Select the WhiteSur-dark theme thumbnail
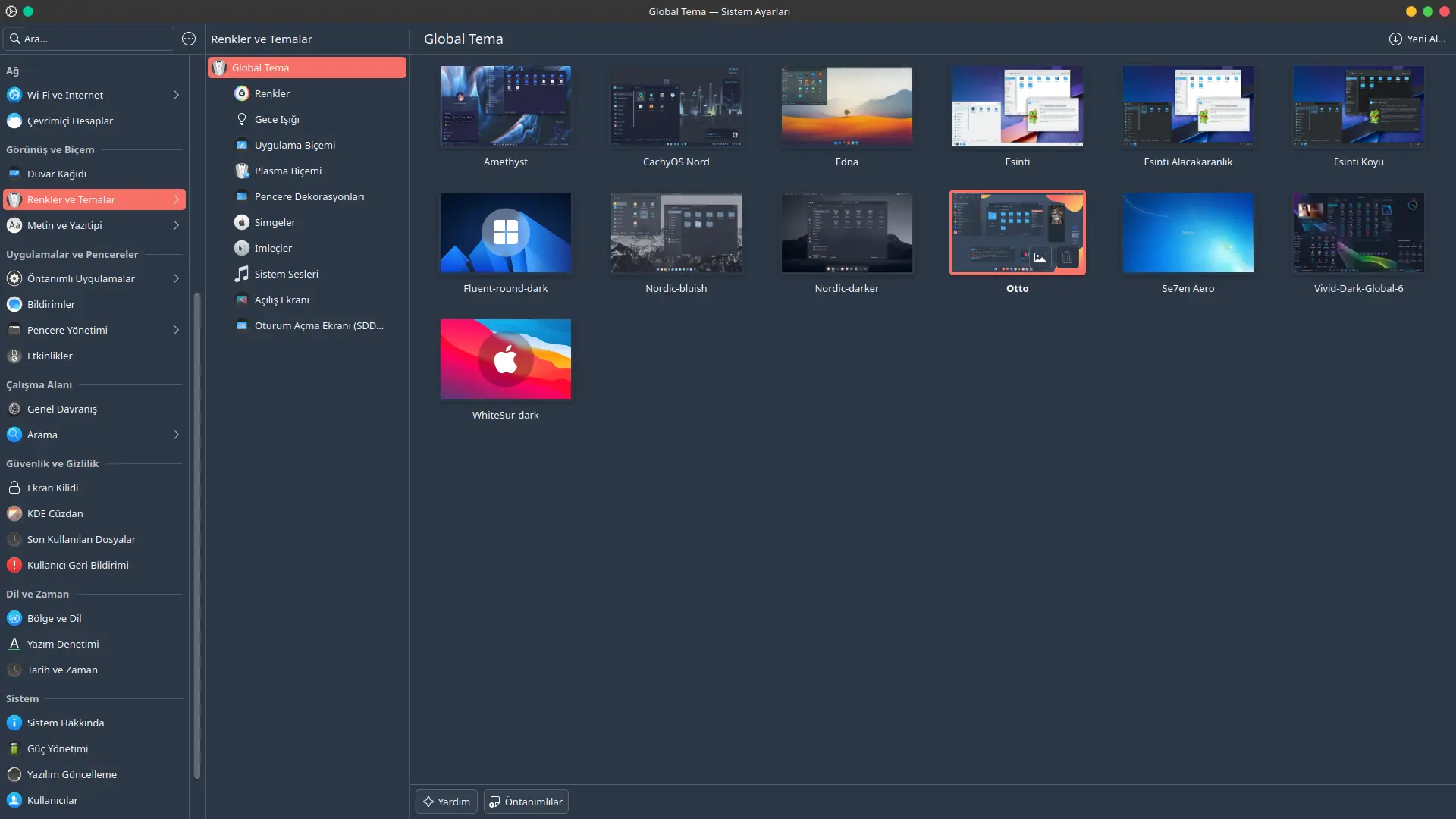 click(x=506, y=359)
